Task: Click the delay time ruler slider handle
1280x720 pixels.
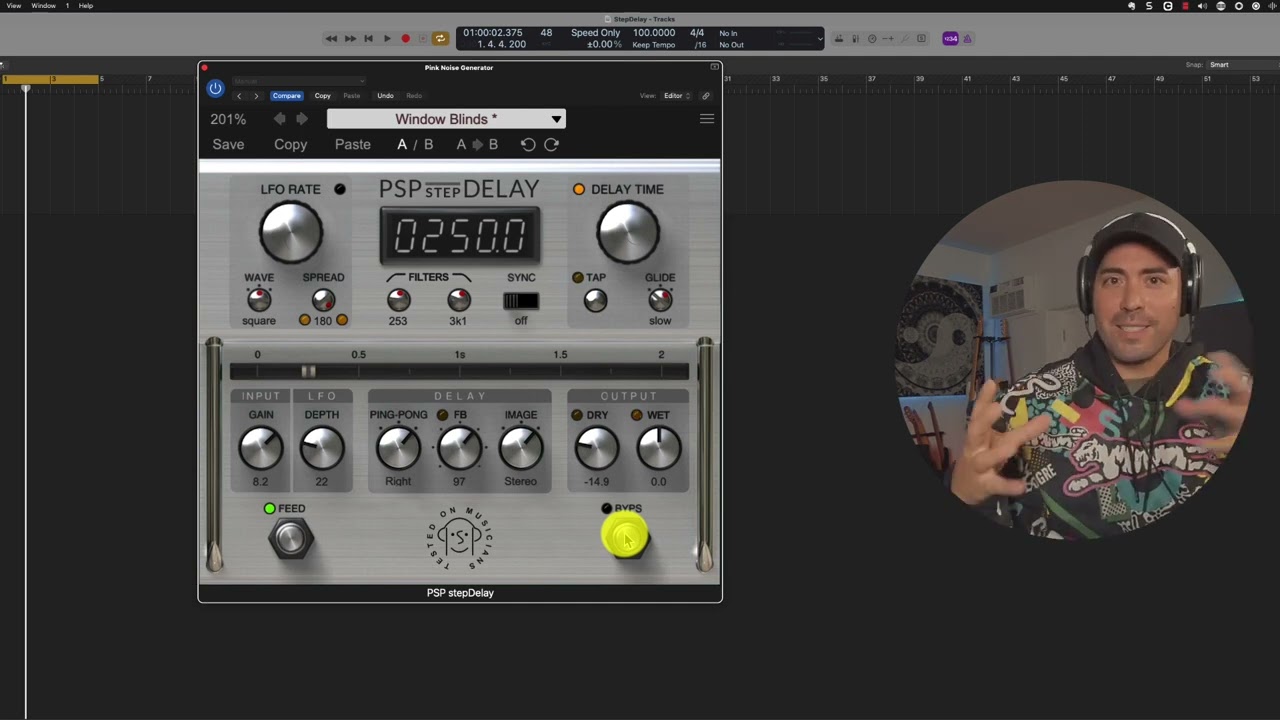Action: (308, 372)
